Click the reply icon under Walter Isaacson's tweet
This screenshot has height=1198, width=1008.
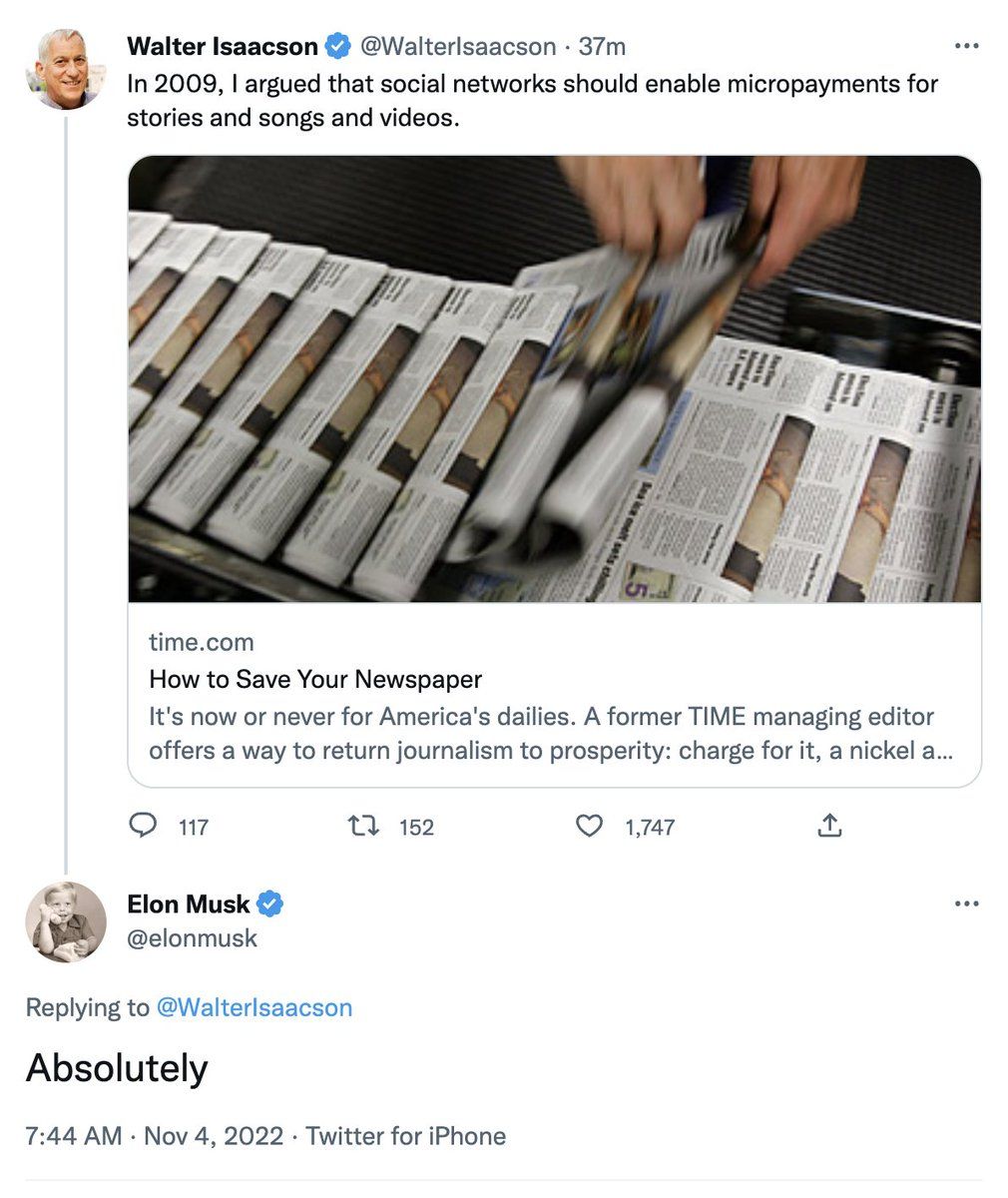pyautogui.click(x=145, y=827)
